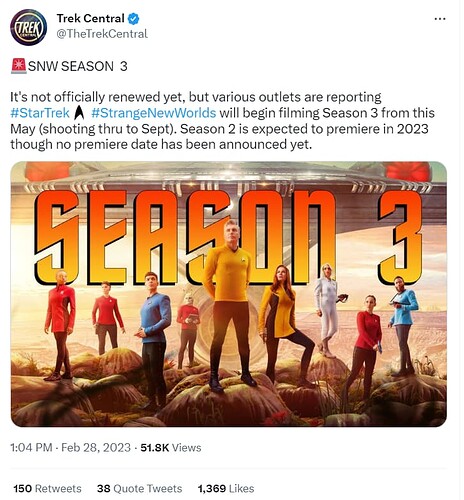The height and width of the screenshot is (500, 464).
Task: View the 51.8K Views analytics
Action: point(171,447)
